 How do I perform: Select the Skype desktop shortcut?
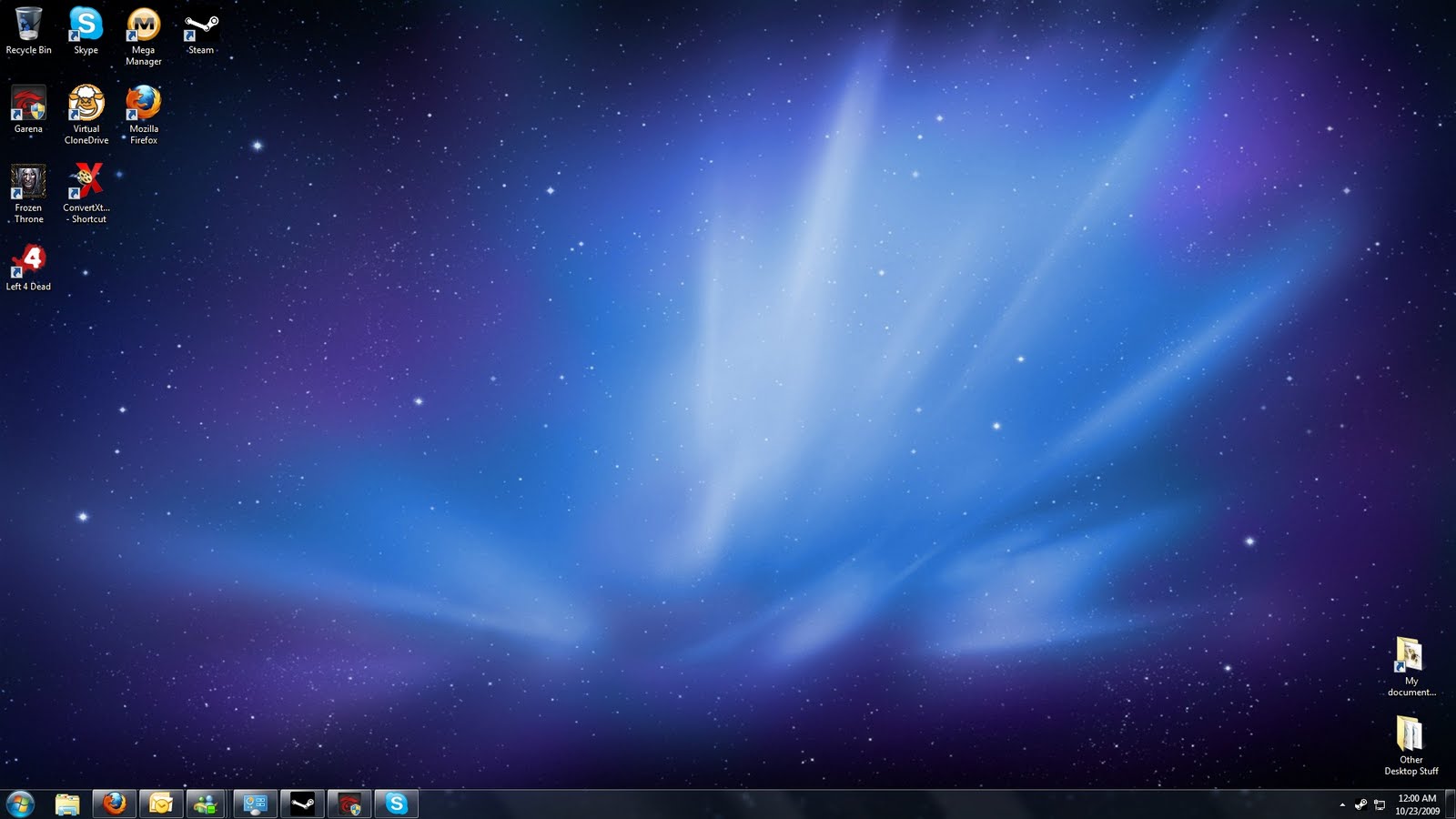point(86,31)
